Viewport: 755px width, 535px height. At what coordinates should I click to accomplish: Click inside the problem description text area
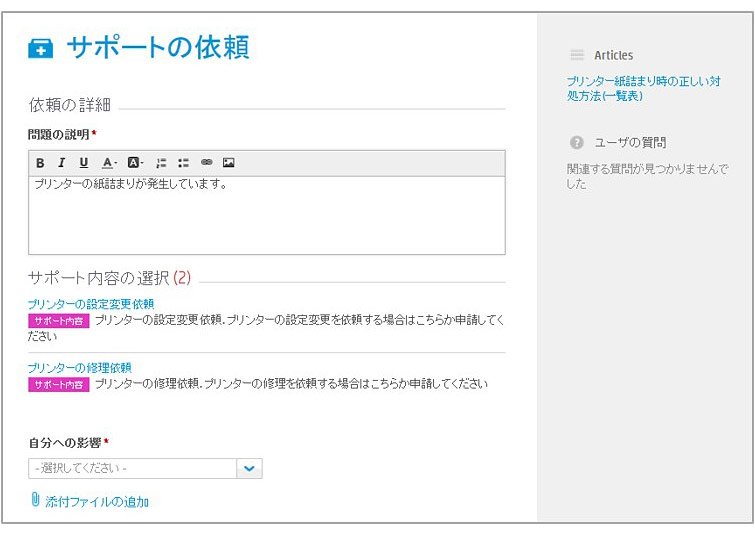(267, 215)
